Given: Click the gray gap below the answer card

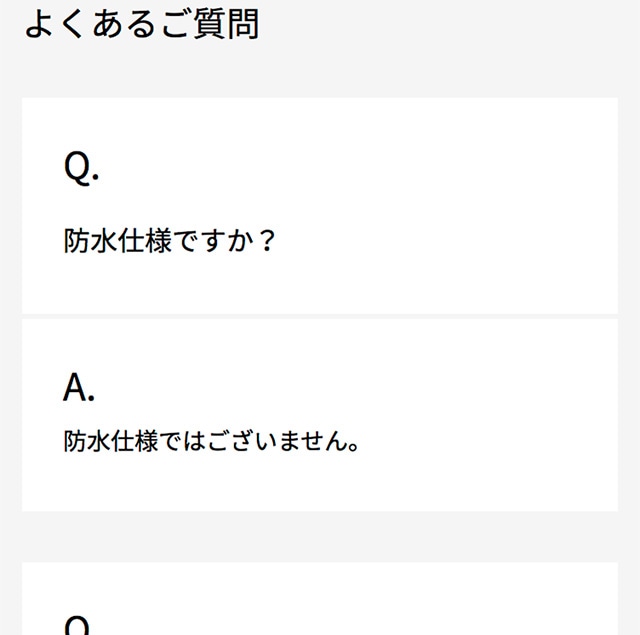Looking at the screenshot, I should point(320,537).
